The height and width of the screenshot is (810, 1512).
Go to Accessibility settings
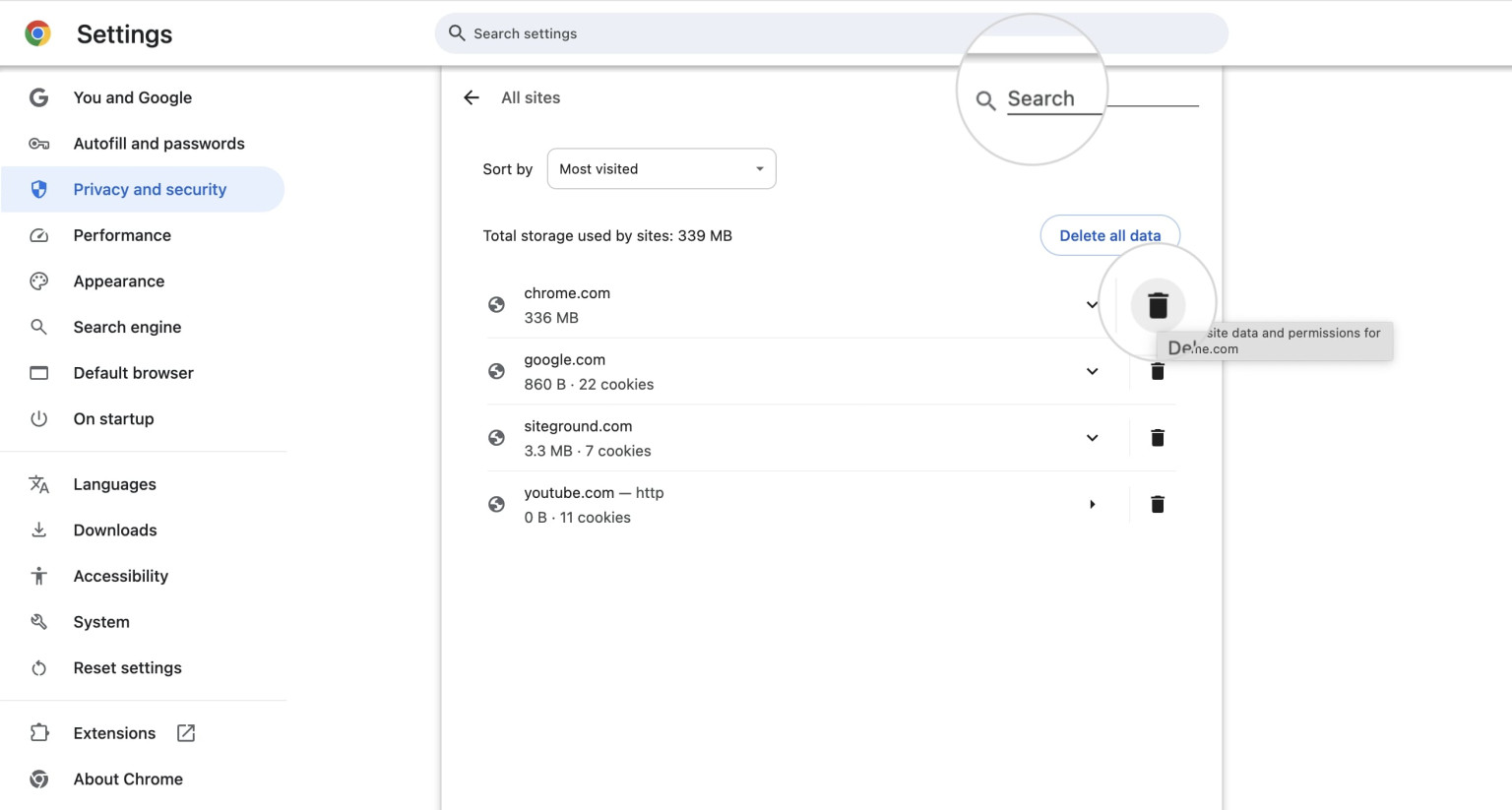click(121, 576)
